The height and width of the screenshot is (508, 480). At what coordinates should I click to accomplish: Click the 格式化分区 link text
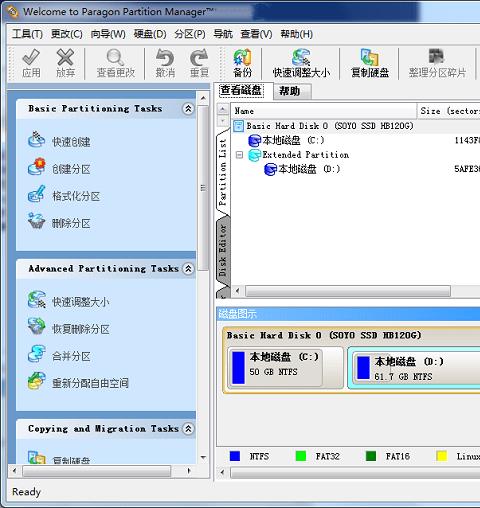(x=76, y=196)
